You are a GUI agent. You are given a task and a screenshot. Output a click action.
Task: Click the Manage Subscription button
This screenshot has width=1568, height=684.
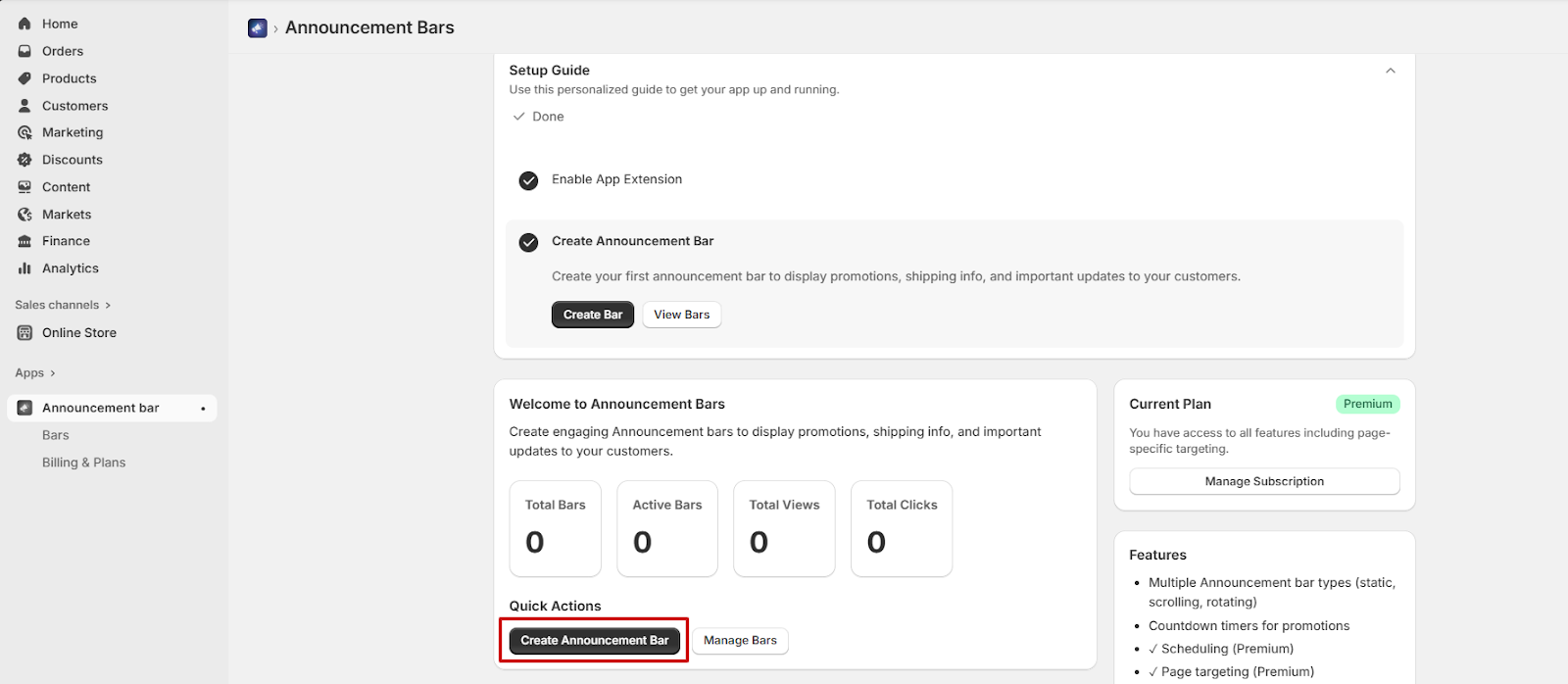1263,481
